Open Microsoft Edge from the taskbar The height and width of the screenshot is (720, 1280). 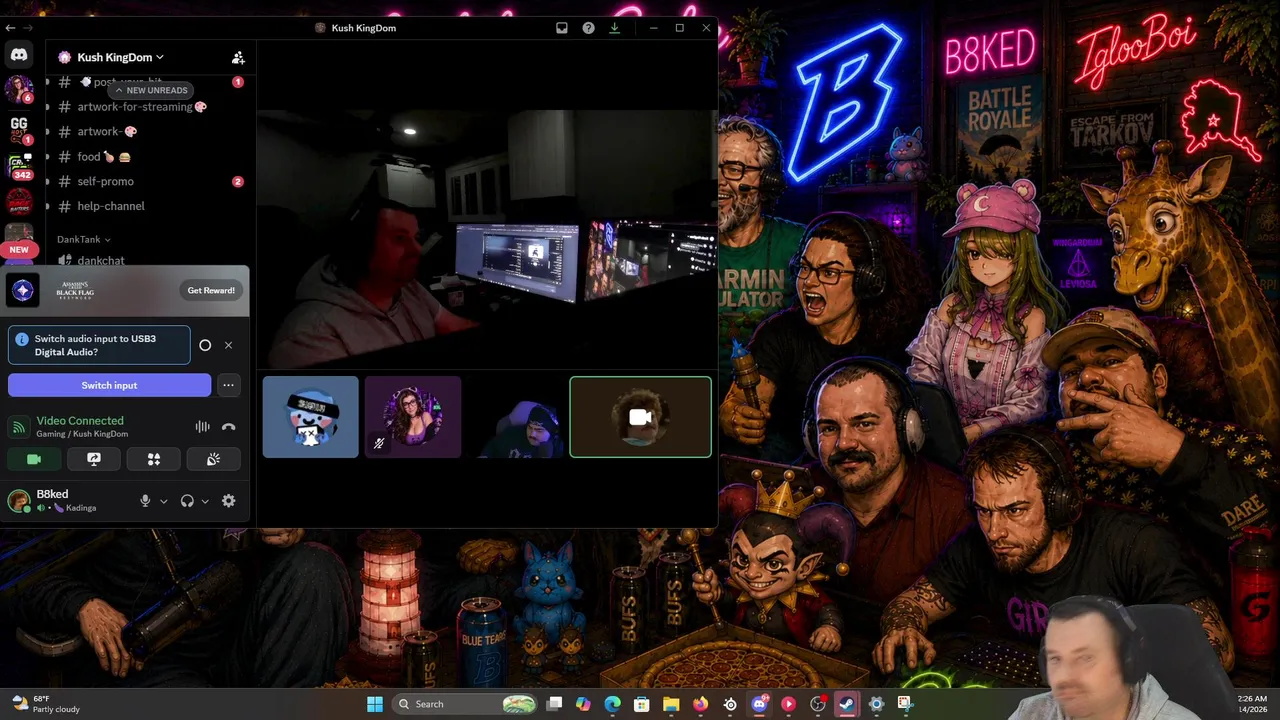(x=613, y=704)
